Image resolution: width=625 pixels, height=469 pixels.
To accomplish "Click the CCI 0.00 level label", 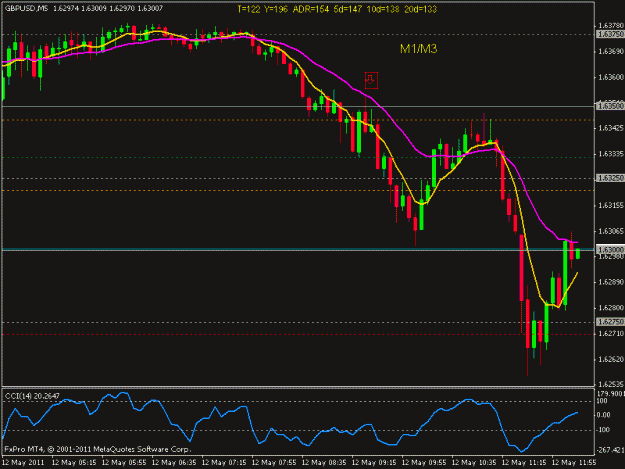I will tap(603, 415).
